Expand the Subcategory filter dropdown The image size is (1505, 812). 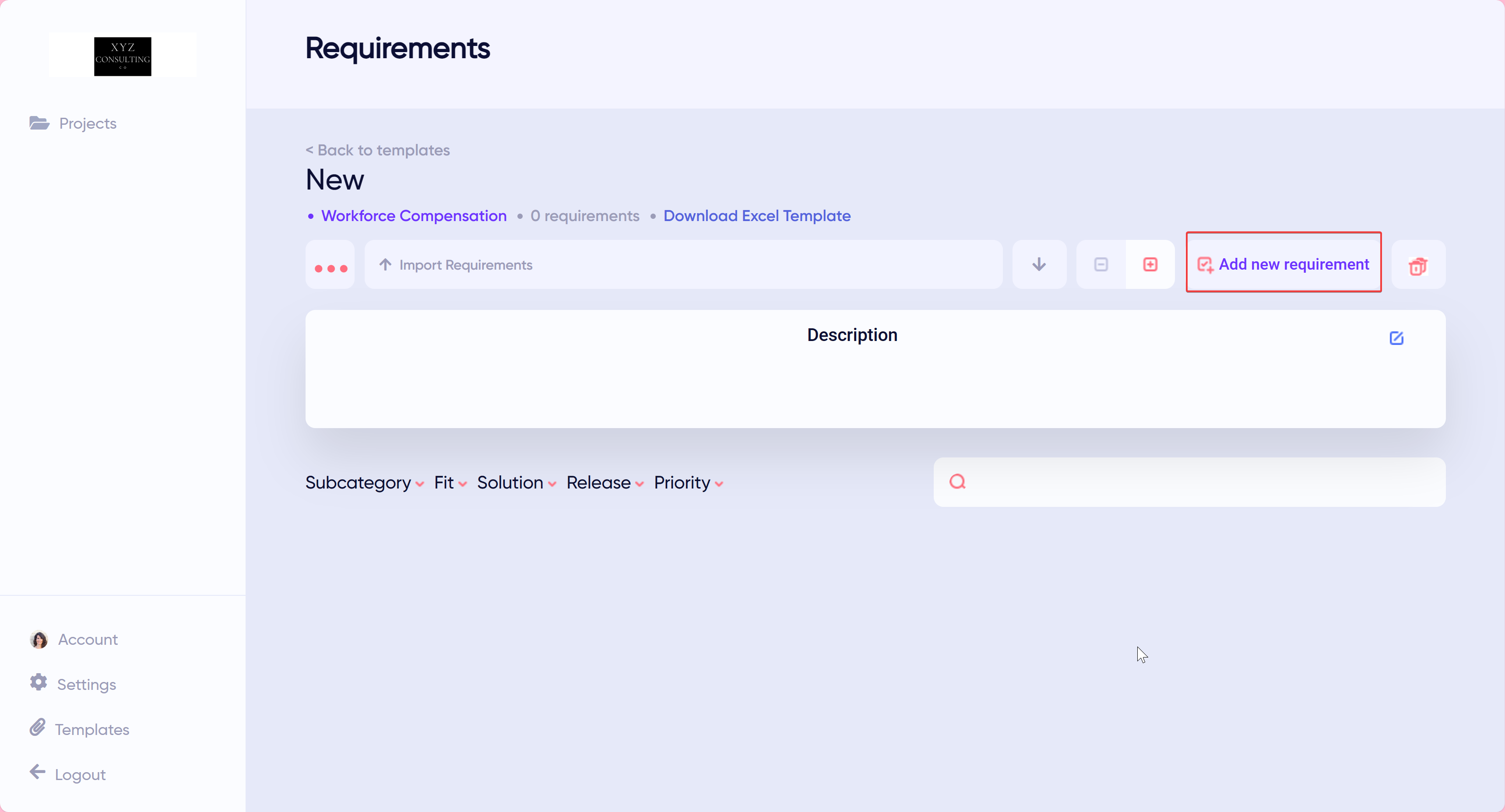click(363, 482)
